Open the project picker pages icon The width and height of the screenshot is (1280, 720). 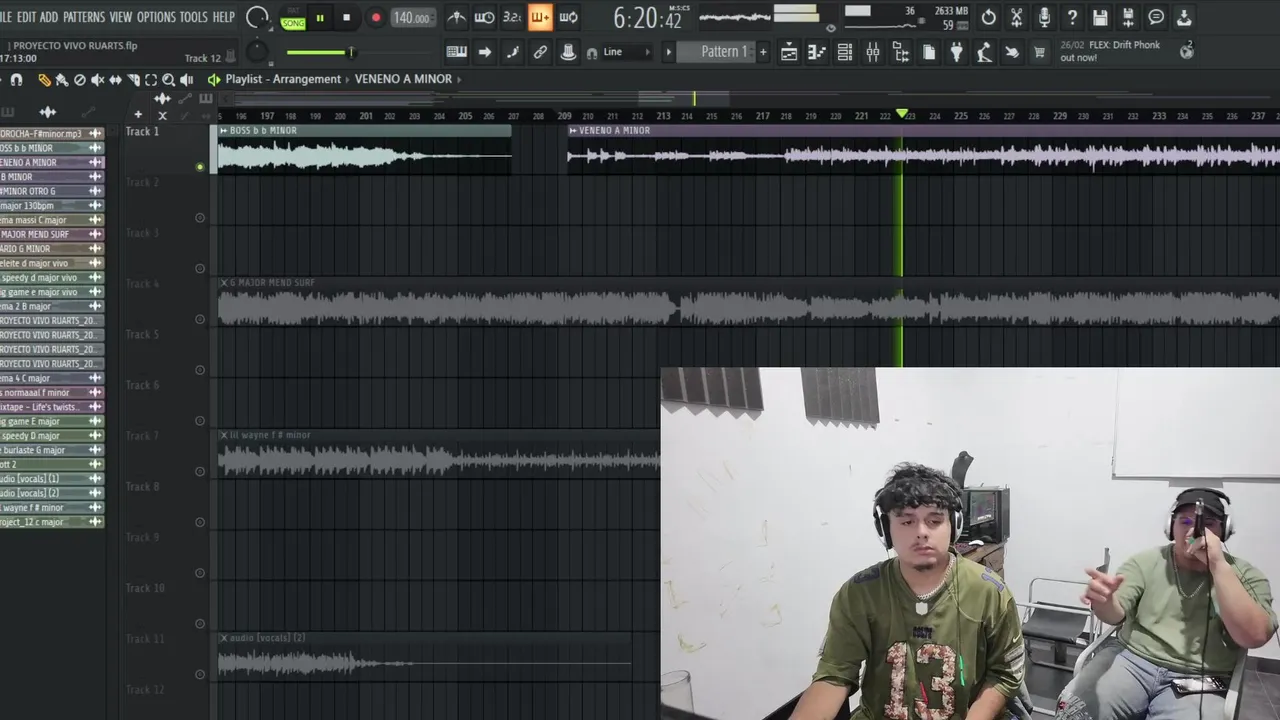(x=929, y=52)
